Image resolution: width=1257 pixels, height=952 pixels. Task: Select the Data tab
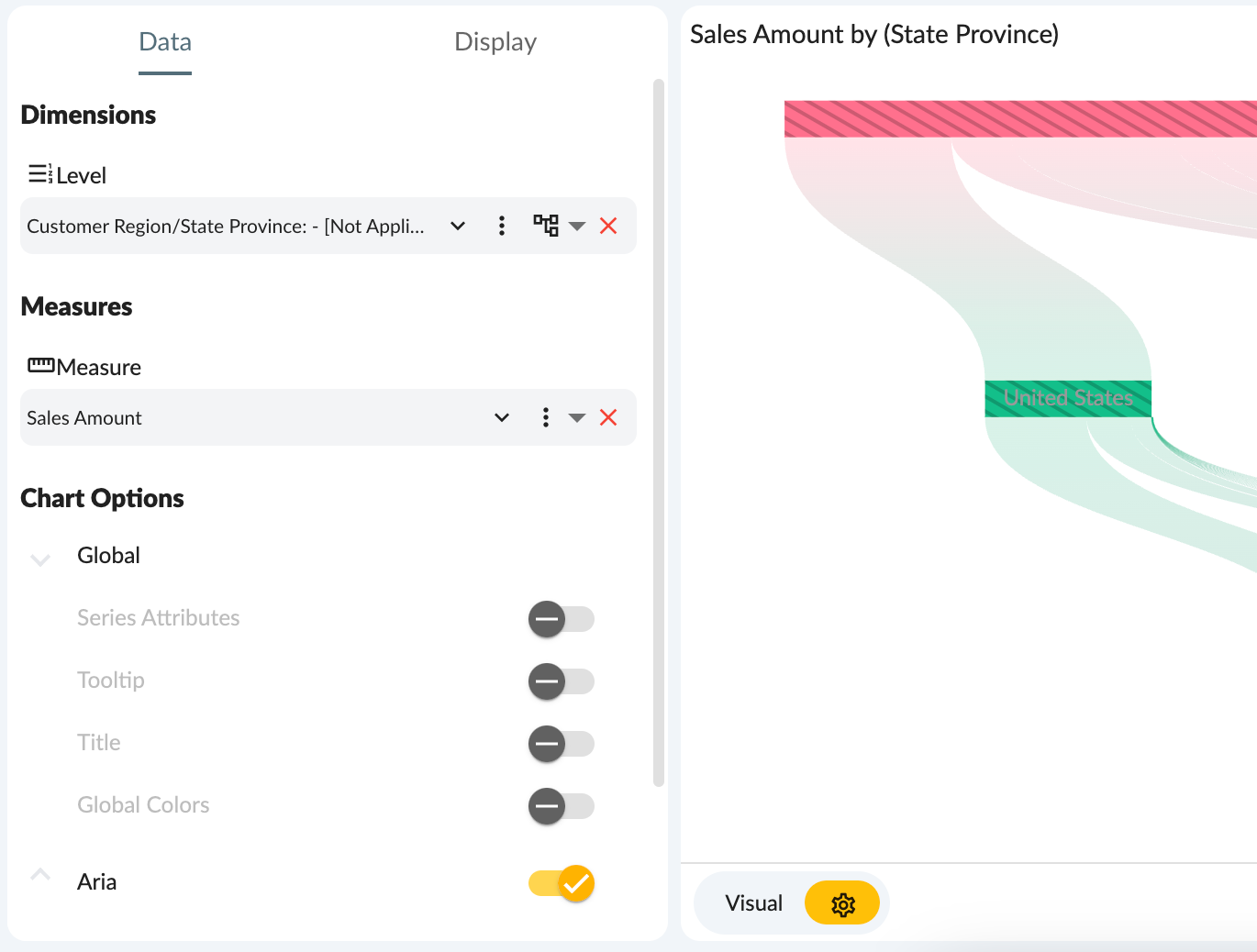coord(165,42)
